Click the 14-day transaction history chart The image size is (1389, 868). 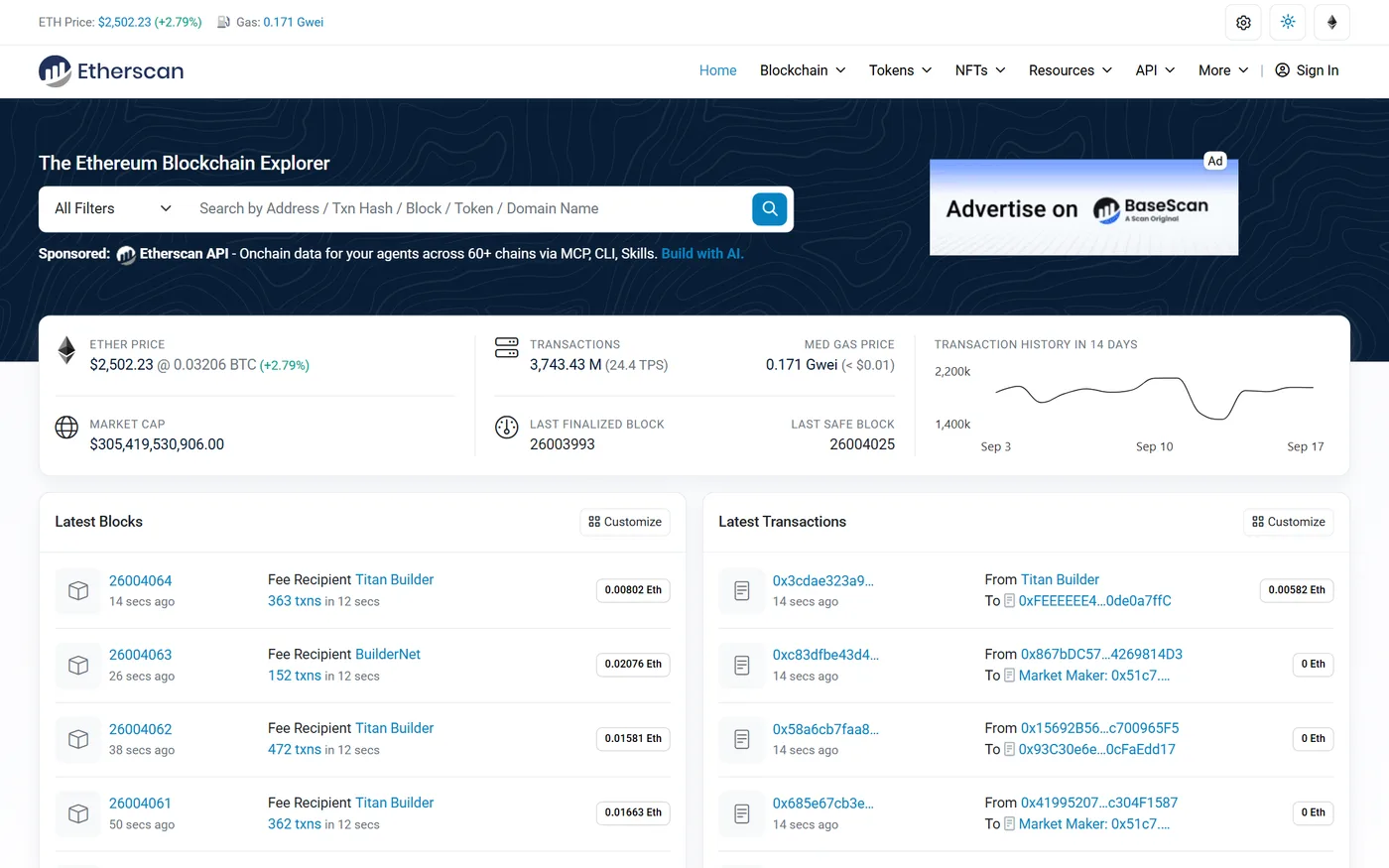(x=1154, y=397)
